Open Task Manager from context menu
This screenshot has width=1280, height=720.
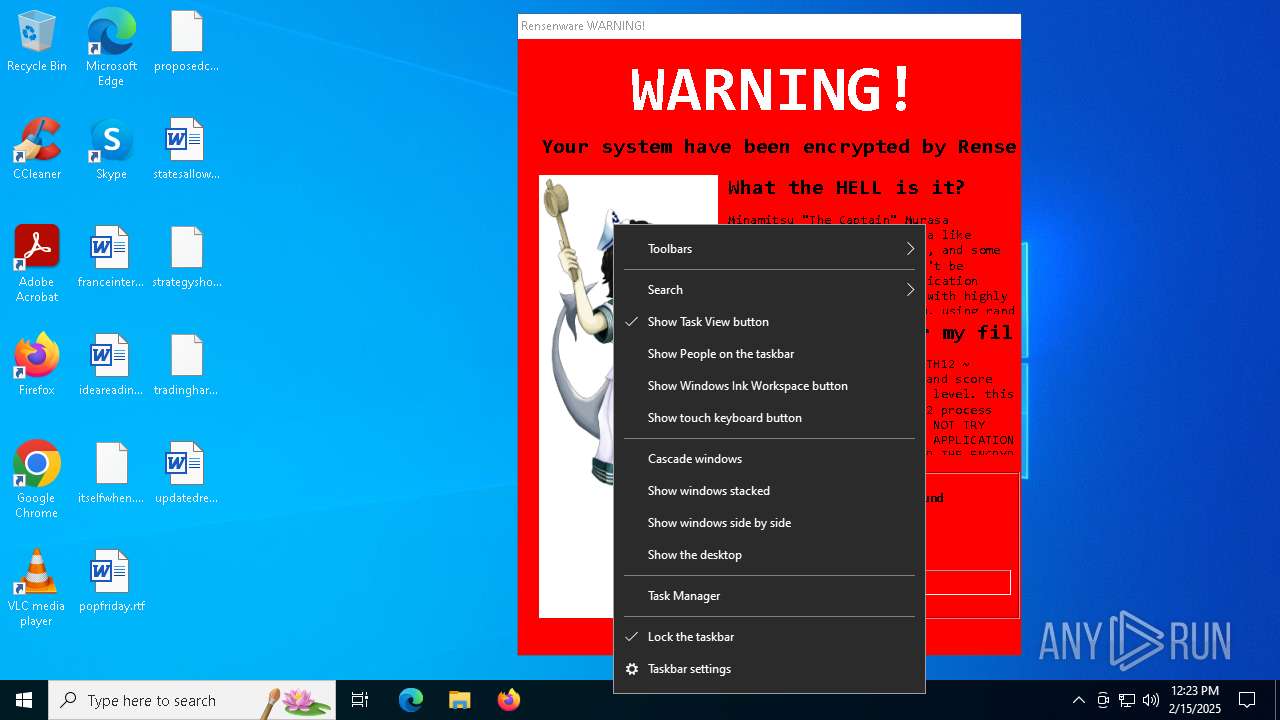pyautogui.click(x=769, y=596)
